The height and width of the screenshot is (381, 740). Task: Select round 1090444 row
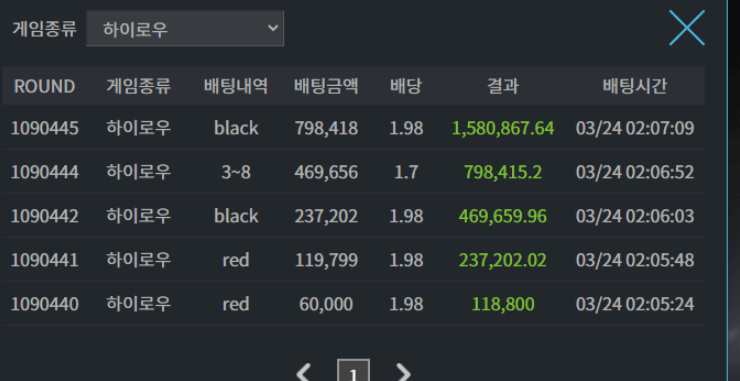tap(353, 172)
